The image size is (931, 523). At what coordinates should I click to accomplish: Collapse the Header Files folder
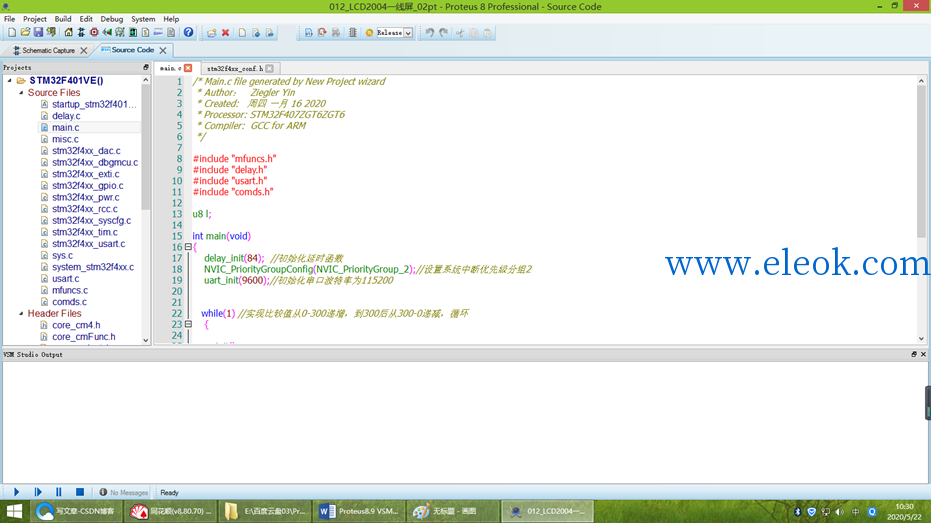tap(21, 313)
